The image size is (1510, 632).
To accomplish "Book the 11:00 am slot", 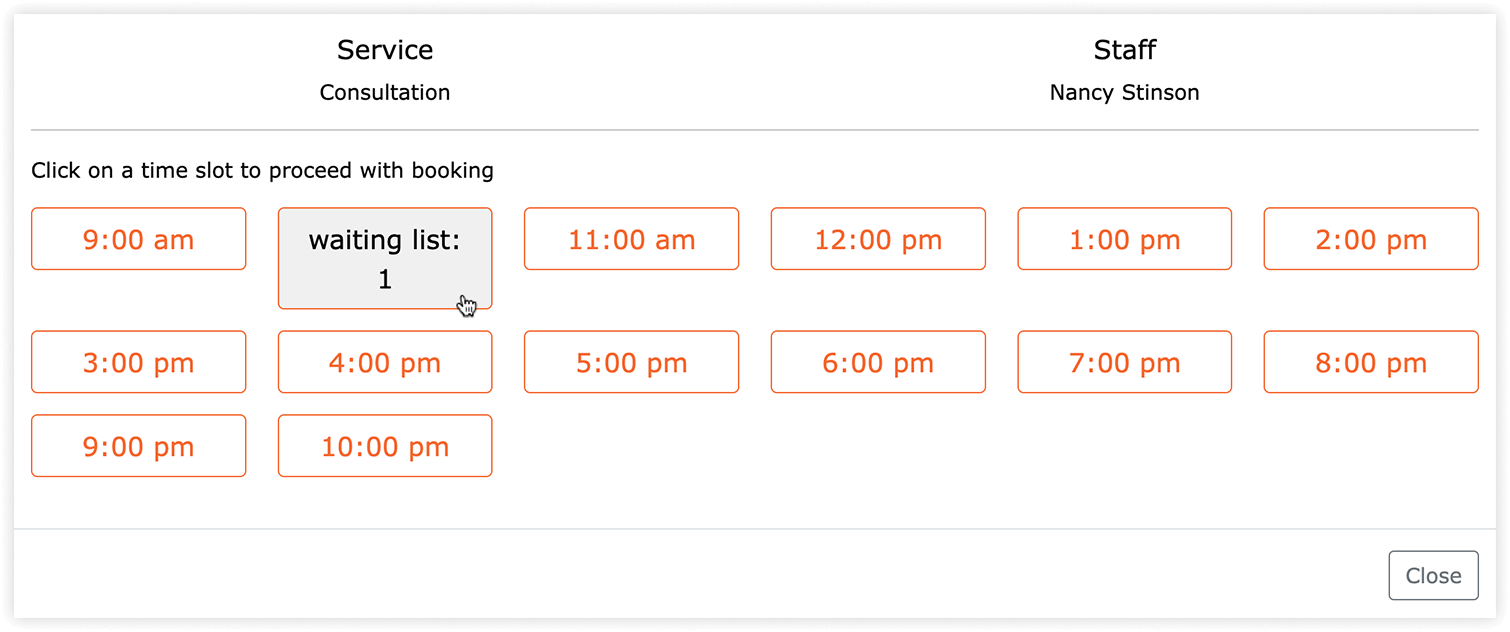I will (x=631, y=239).
